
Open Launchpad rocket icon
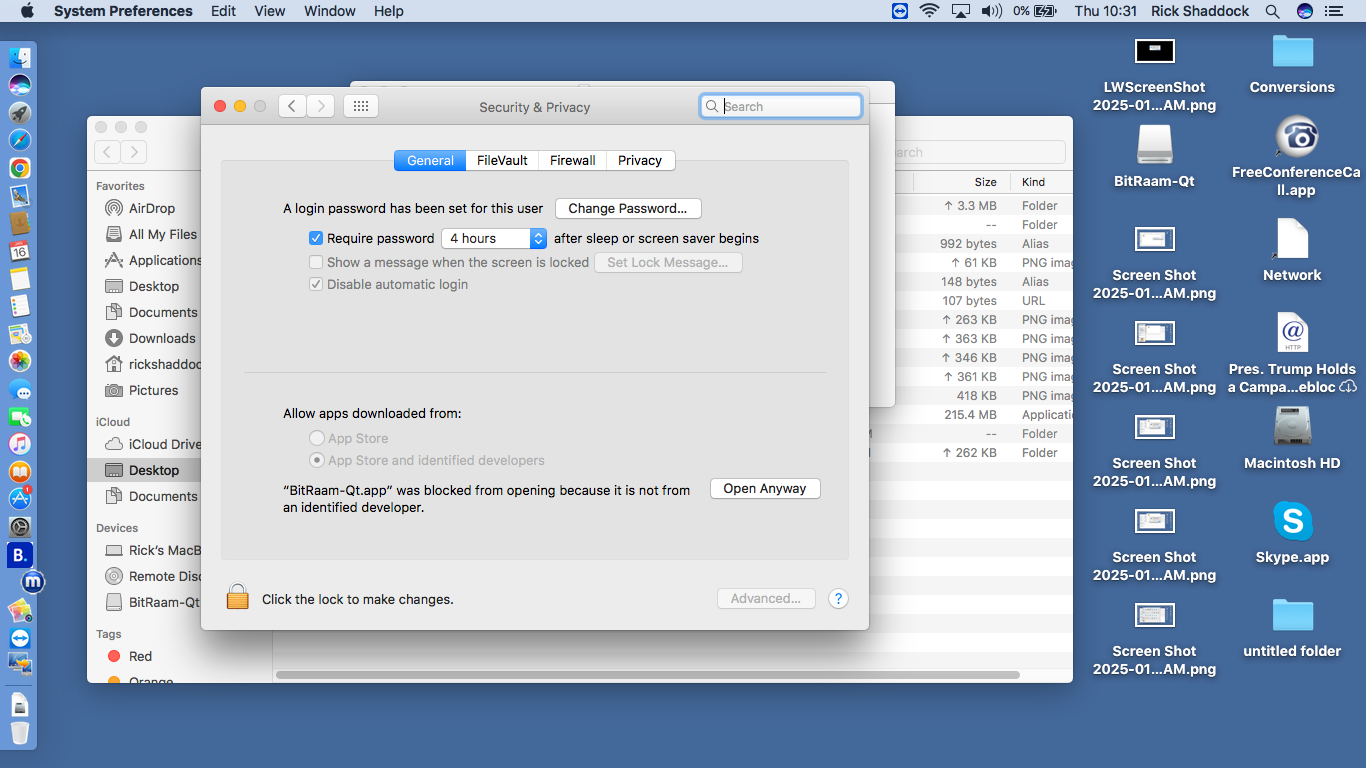point(20,113)
